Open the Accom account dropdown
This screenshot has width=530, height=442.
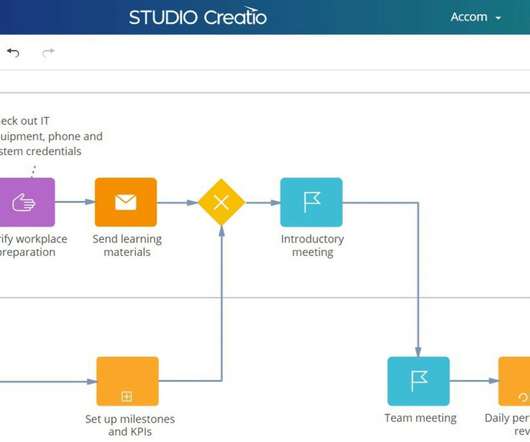pyautogui.click(x=476, y=17)
